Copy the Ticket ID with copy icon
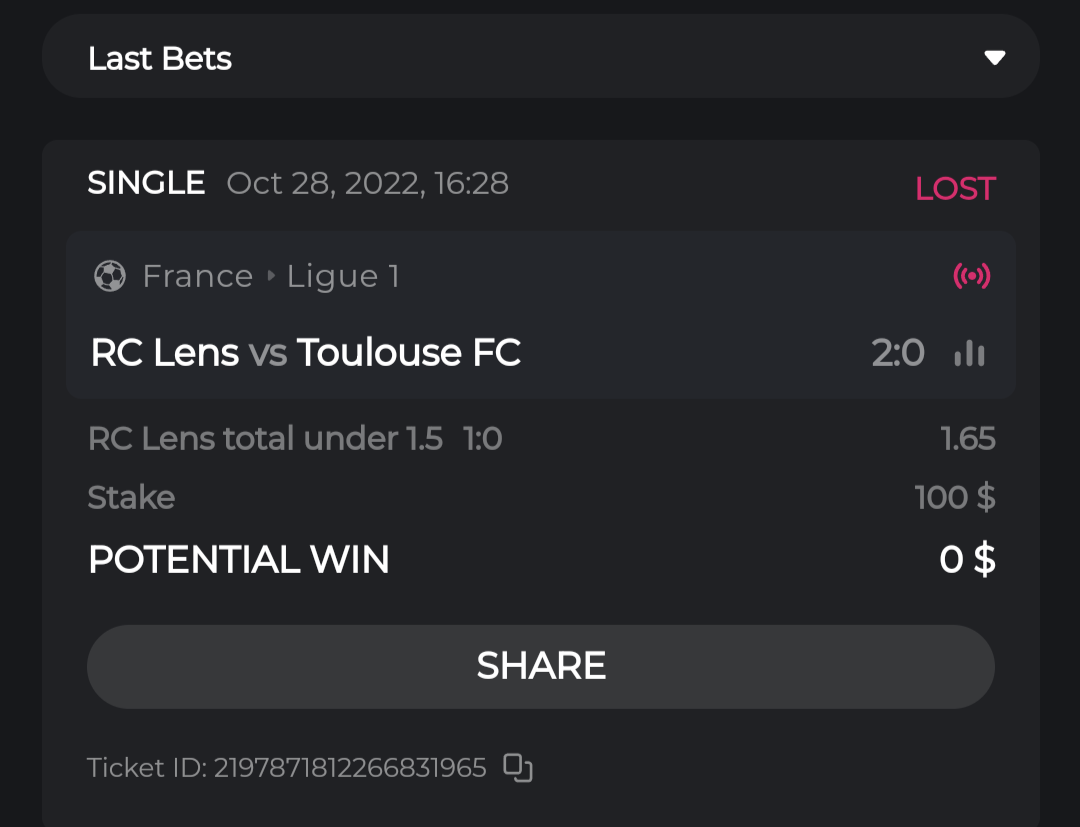The width and height of the screenshot is (1080, 827). tap(517, 767)
